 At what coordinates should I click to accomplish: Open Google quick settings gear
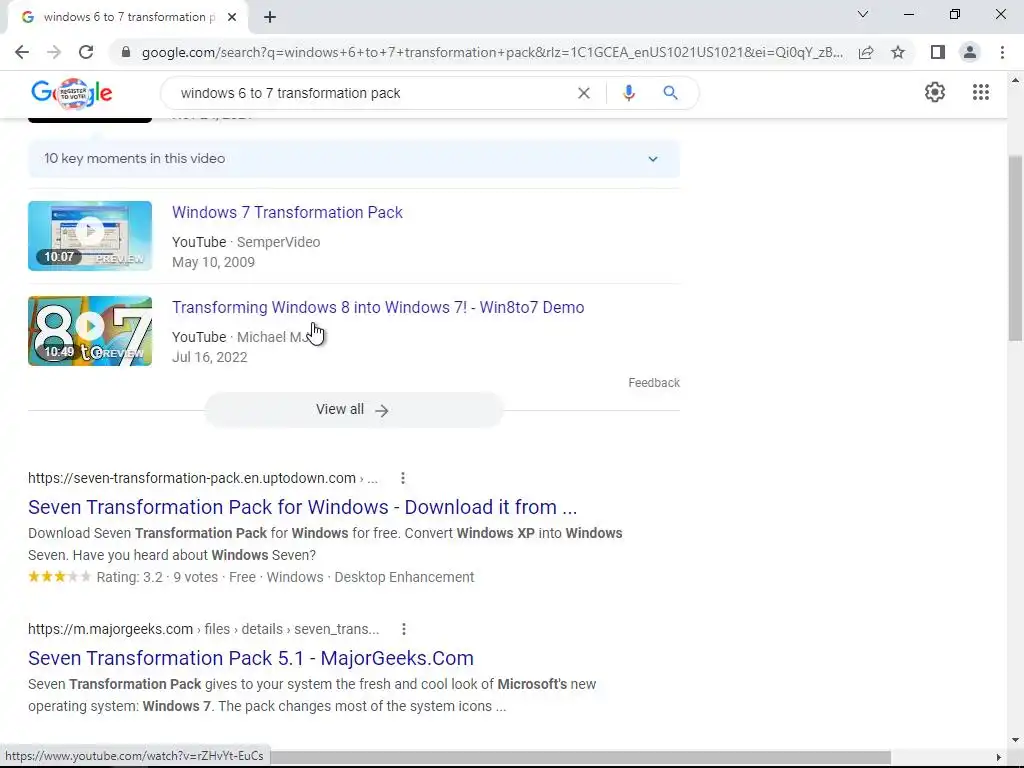935,92
